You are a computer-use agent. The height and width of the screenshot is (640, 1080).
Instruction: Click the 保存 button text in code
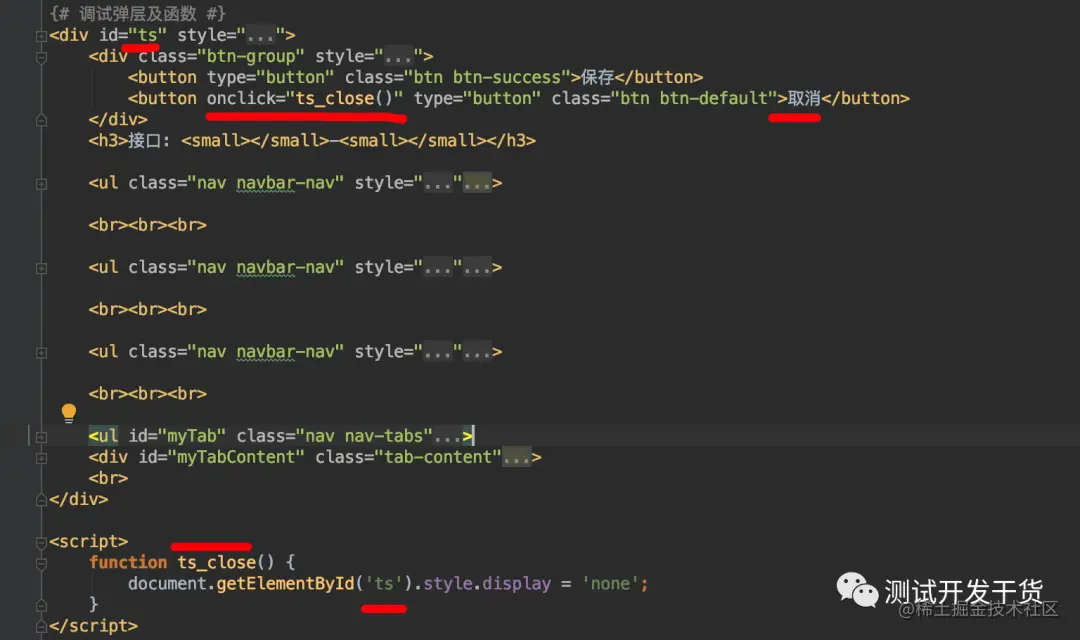(x=597, y=77)
